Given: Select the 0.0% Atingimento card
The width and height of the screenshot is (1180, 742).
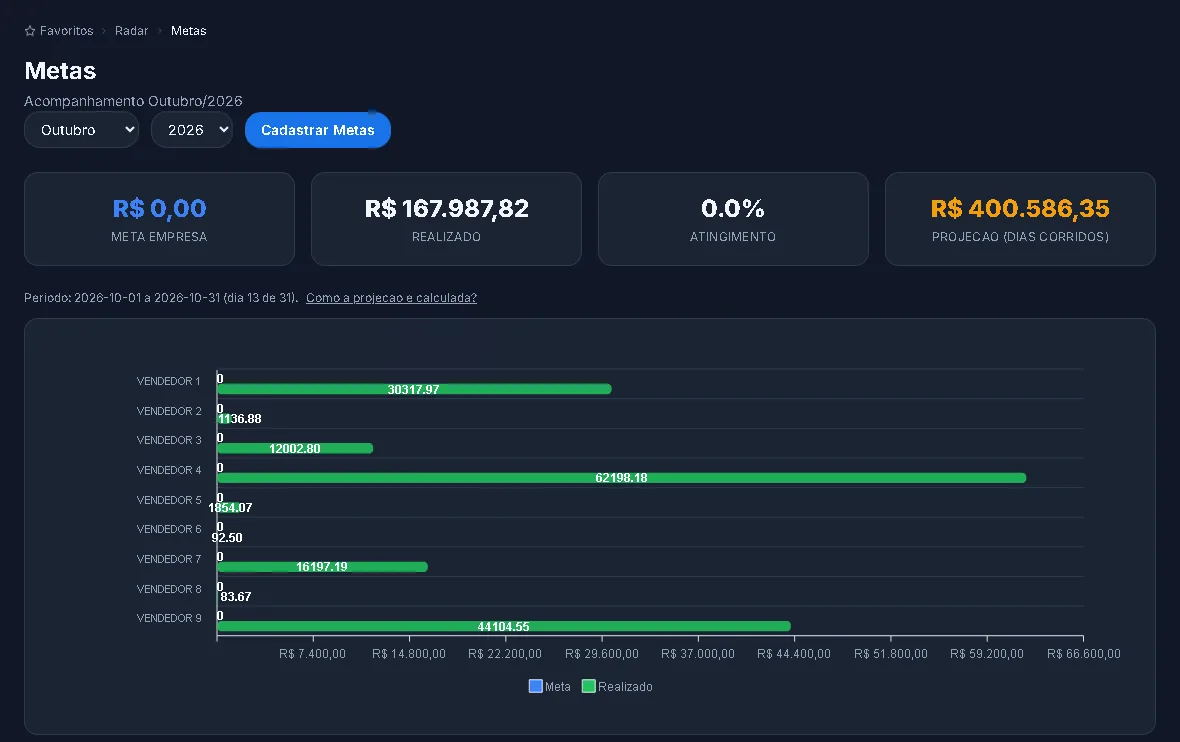Looking at the screenshot, I should (733, 219).
